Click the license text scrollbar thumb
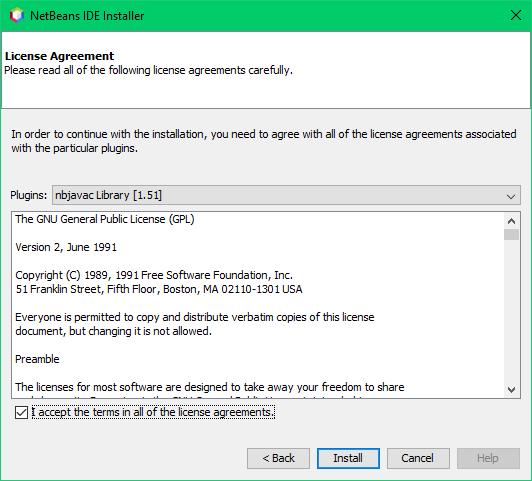Screen dimensions: 532x481 tap(512, 234)
